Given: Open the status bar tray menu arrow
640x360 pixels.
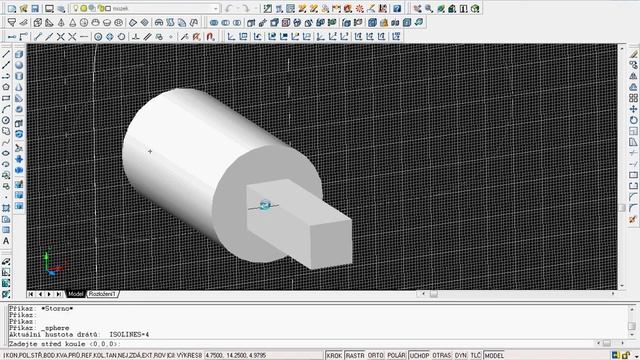Looking at the screenshot, I should click(636, 356).
